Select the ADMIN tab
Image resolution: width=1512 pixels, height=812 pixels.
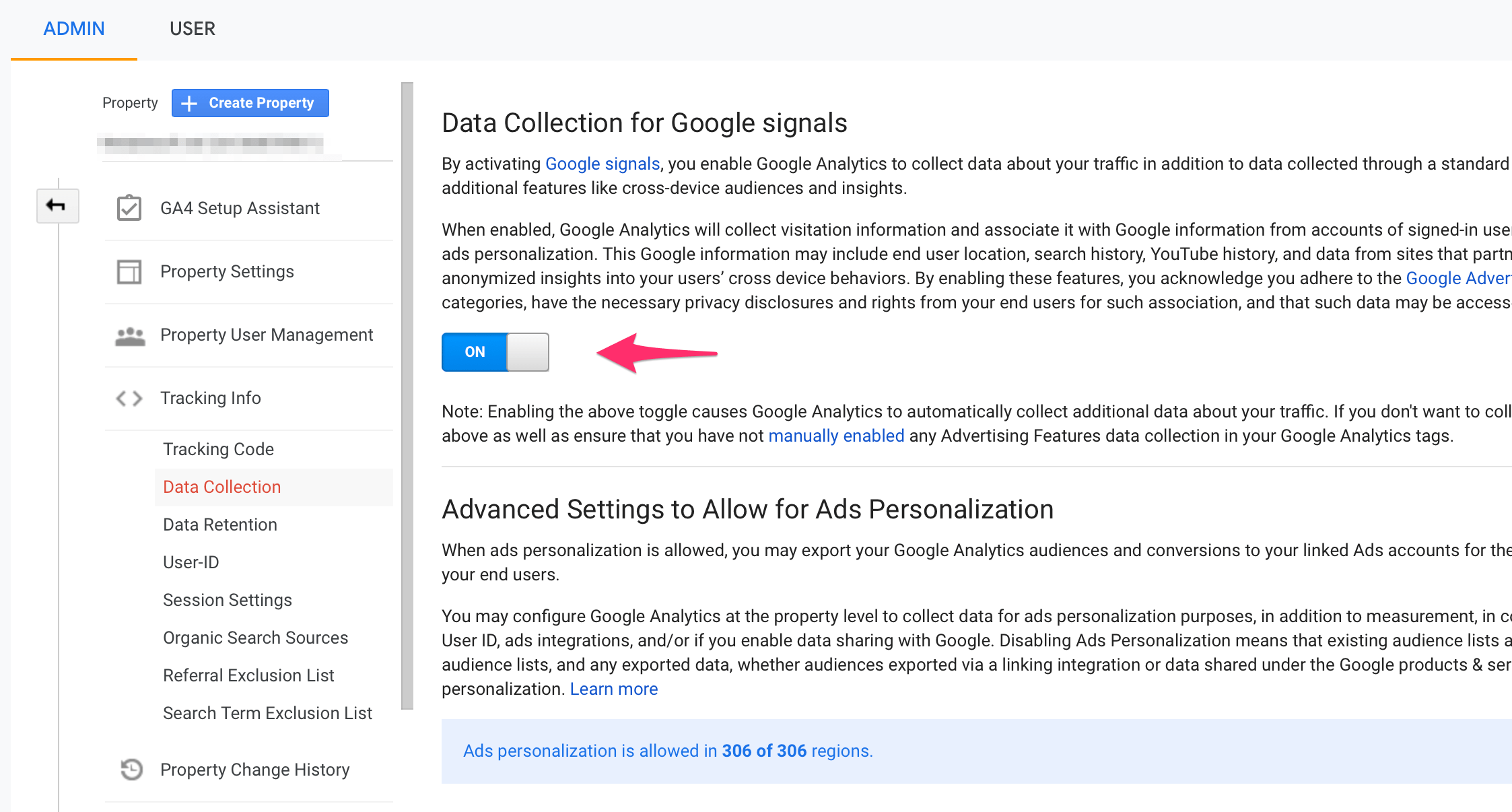74,29
